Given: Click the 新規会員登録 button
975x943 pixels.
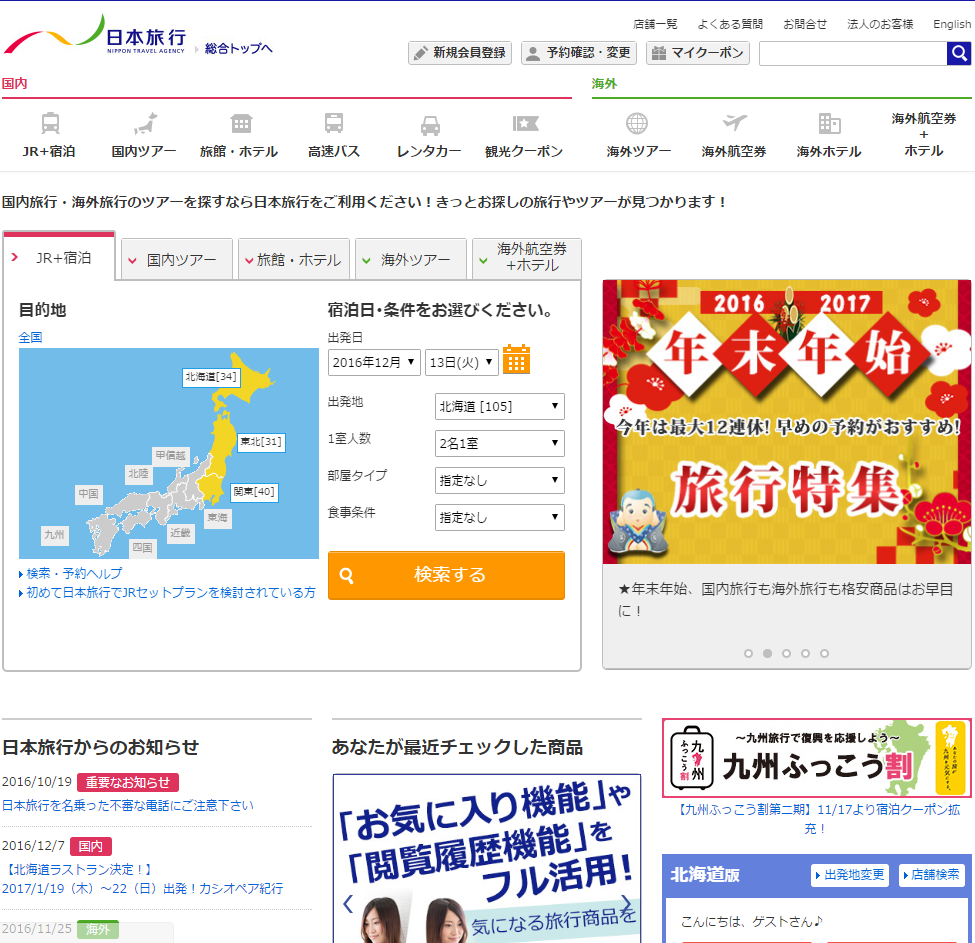Looking at the screenshot, I should (460, 53).
